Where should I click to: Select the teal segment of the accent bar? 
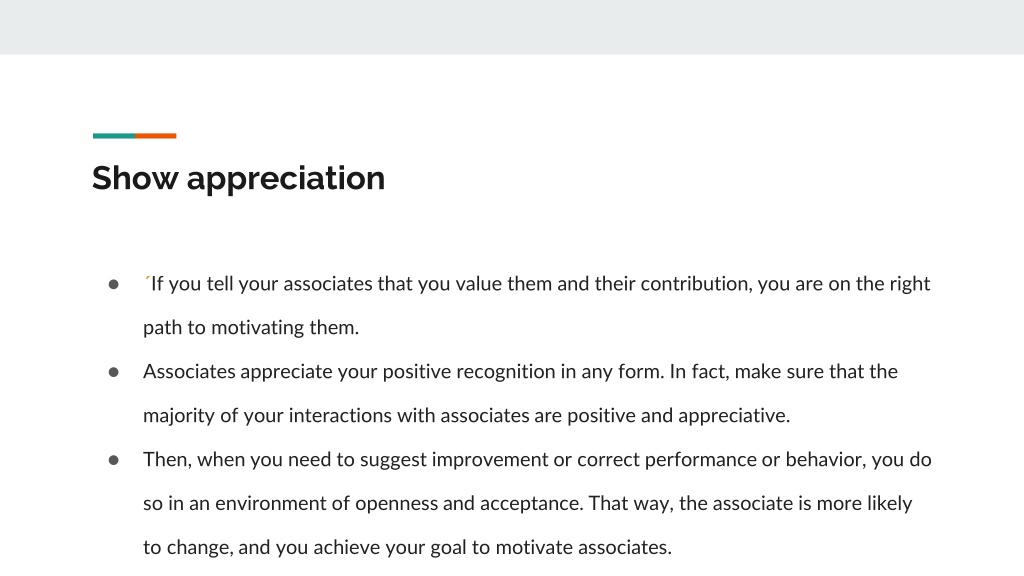[x=114, y=136]
